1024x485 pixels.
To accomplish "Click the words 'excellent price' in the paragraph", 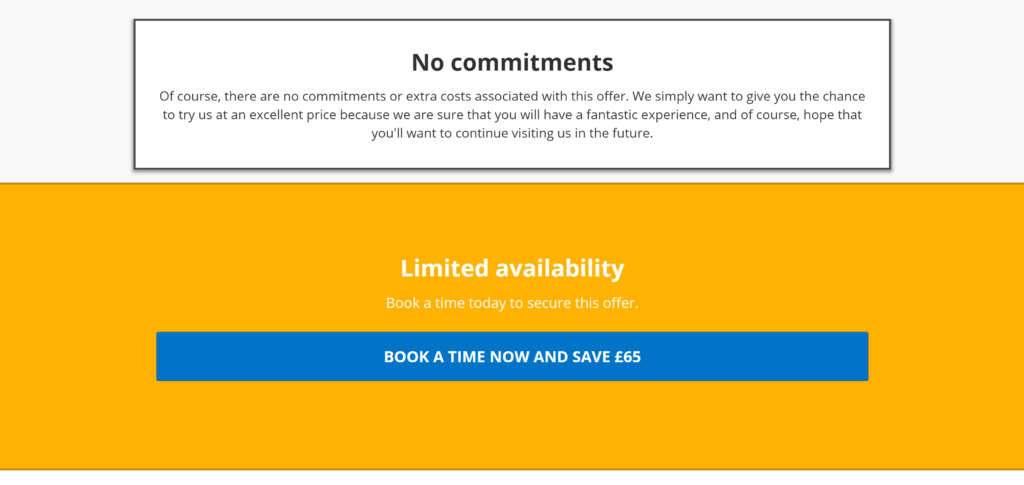I will pyautogui.click(x=292, y=115).
